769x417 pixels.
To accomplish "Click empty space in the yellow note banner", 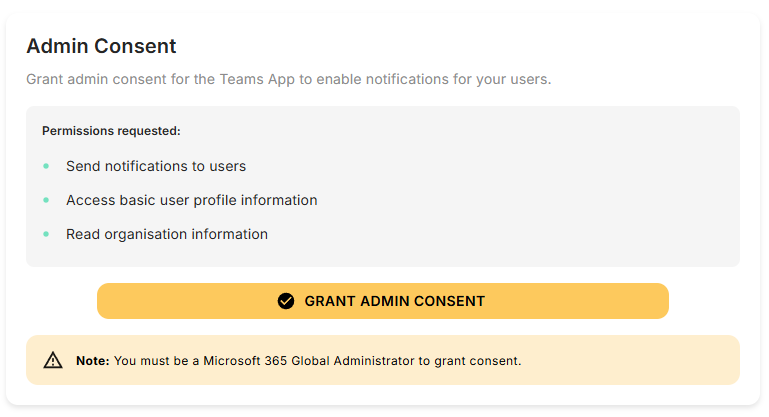I will (640, 361).
